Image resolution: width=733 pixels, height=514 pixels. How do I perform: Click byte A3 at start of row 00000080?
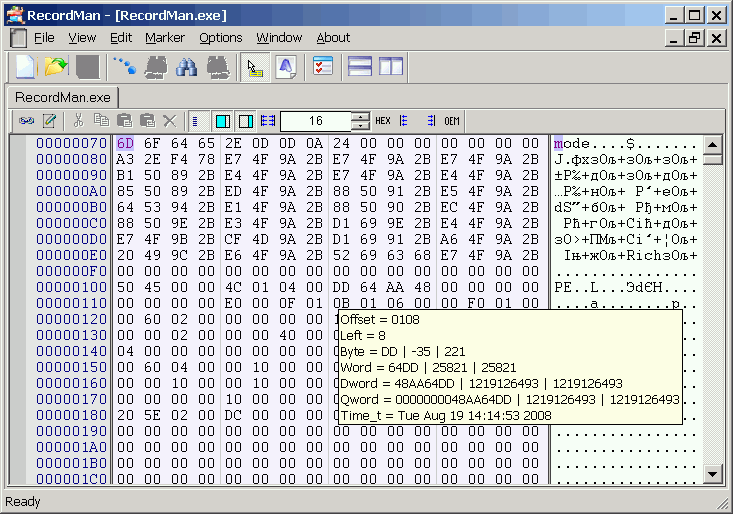coord(125,159)
